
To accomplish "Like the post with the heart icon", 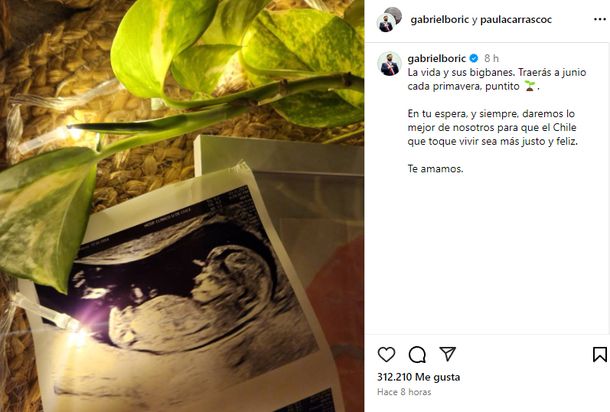I will click(386, 354).
